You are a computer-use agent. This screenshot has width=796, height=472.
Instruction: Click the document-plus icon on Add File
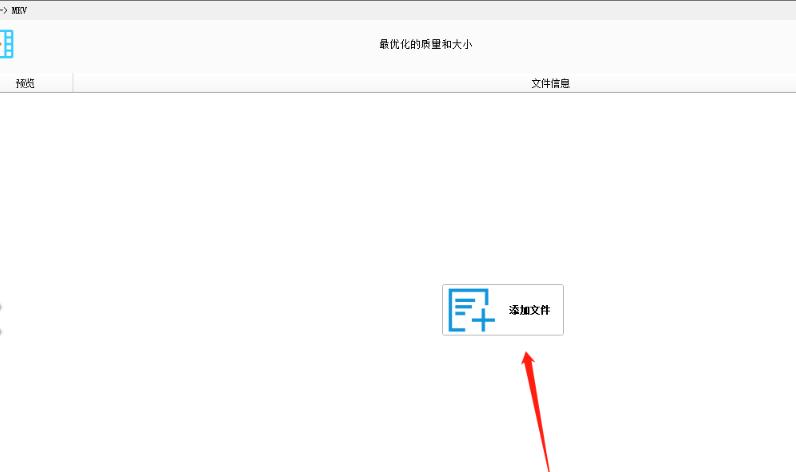click(x=472, y=310)
